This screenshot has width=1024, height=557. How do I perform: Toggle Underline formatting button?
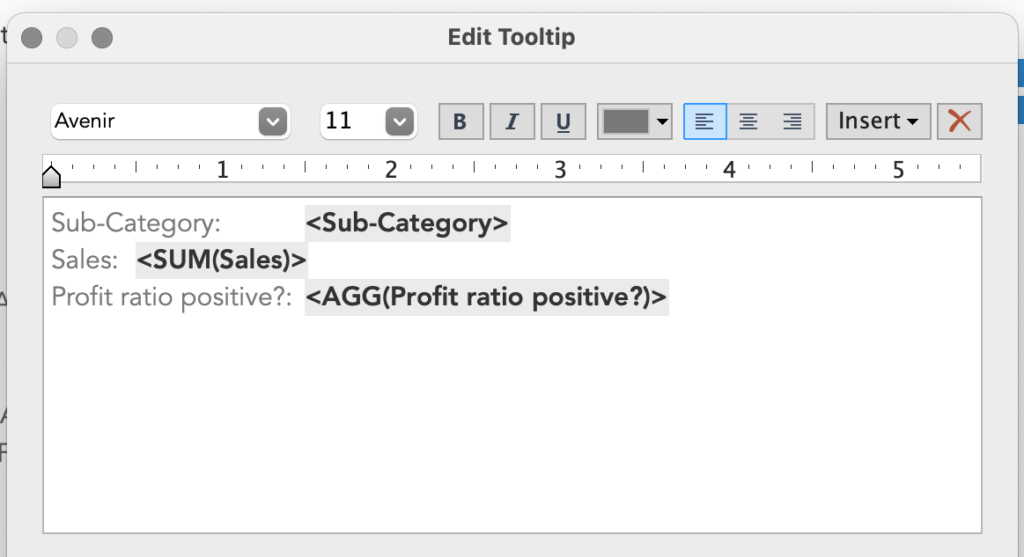(563, 122)
